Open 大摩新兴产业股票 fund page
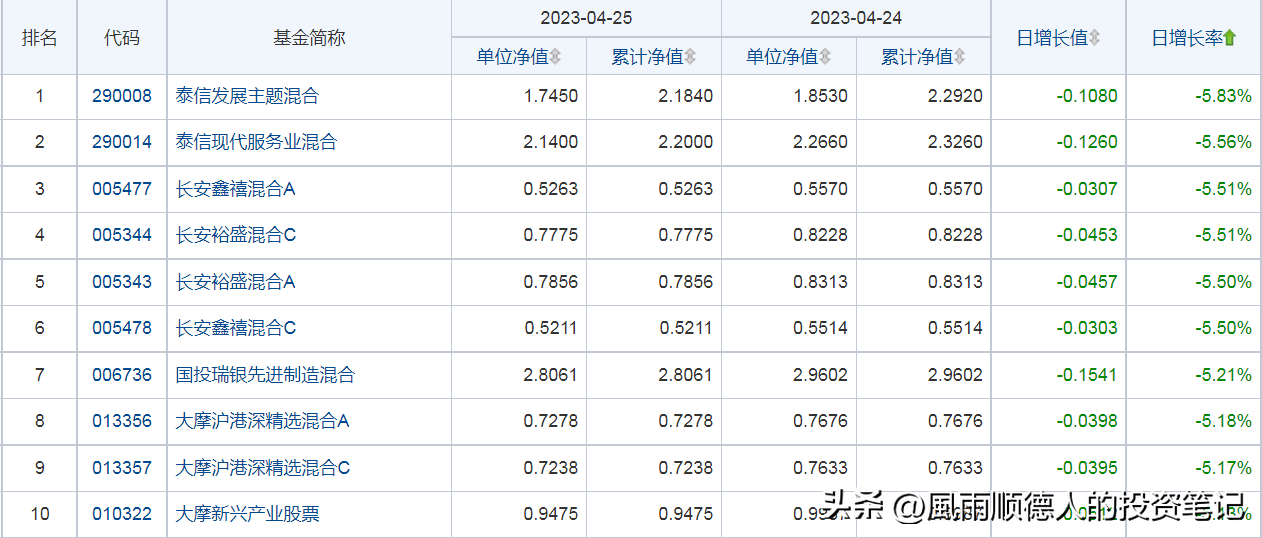This screenshot has width=1262, height=538. click(x=247, y=514)
